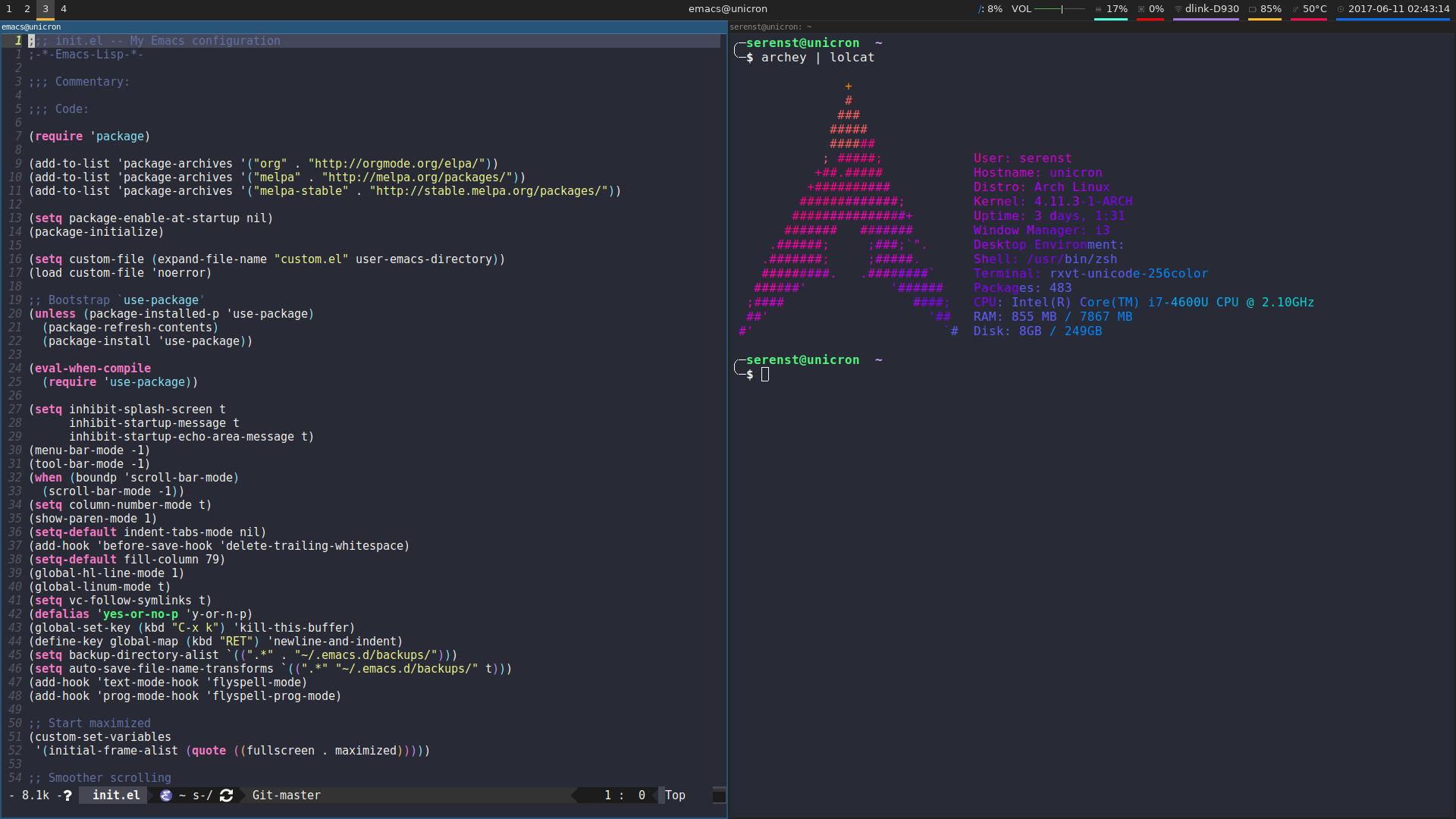Click the battery icon beside 85%
Viewport: 1456px width, 819px height.
(x=1253, y=9)
